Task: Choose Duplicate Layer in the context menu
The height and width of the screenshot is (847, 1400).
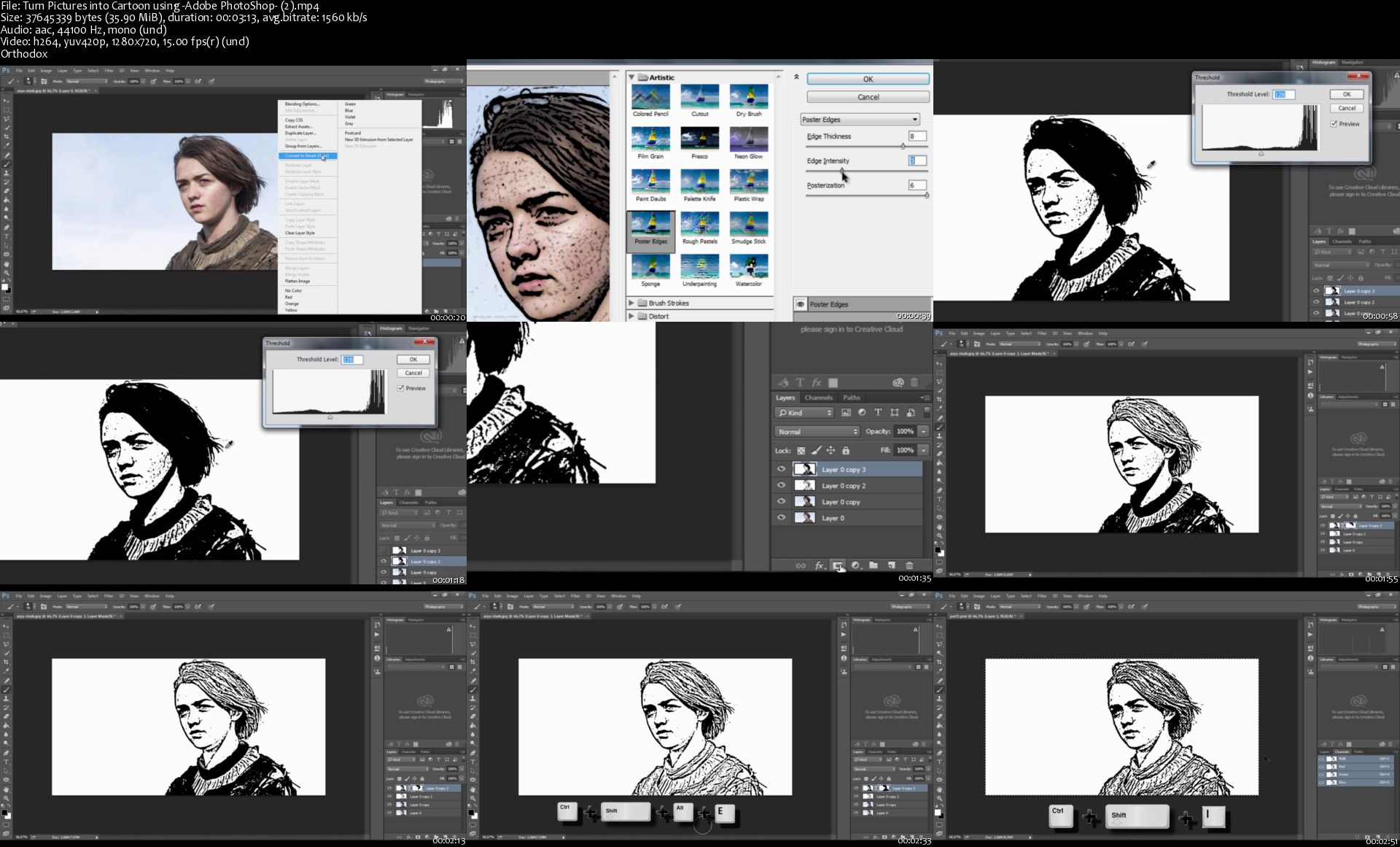Action: point(300,133)
